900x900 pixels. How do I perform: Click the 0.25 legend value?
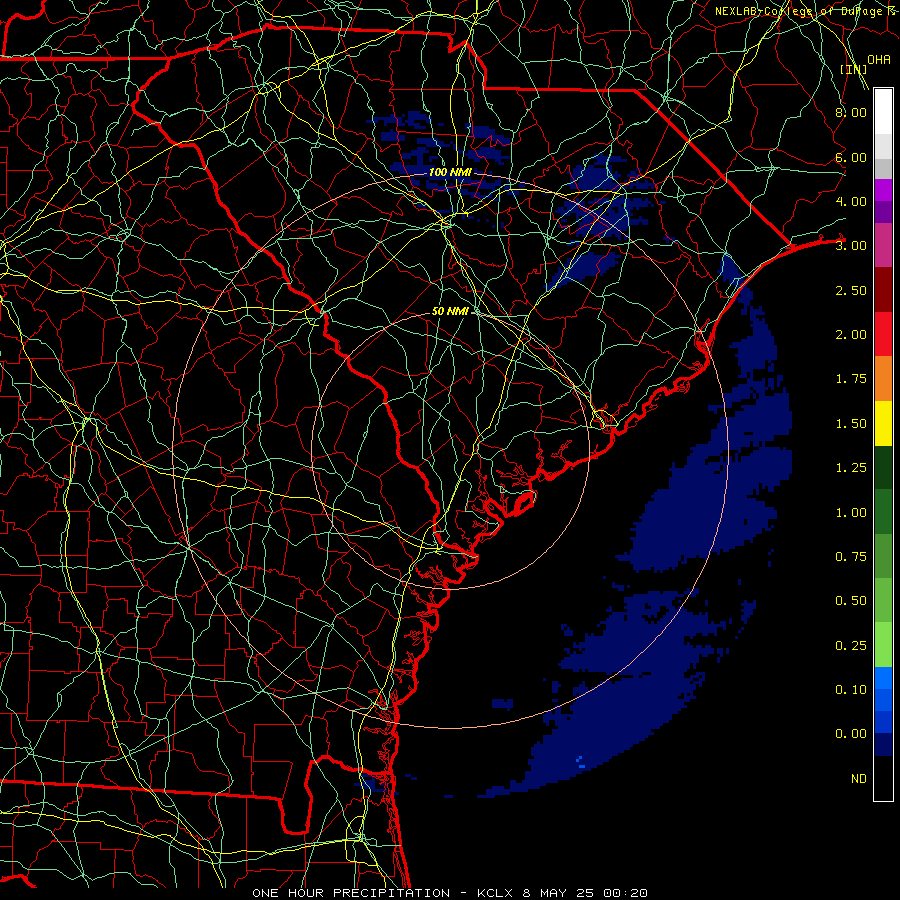[x=851, y=646]
